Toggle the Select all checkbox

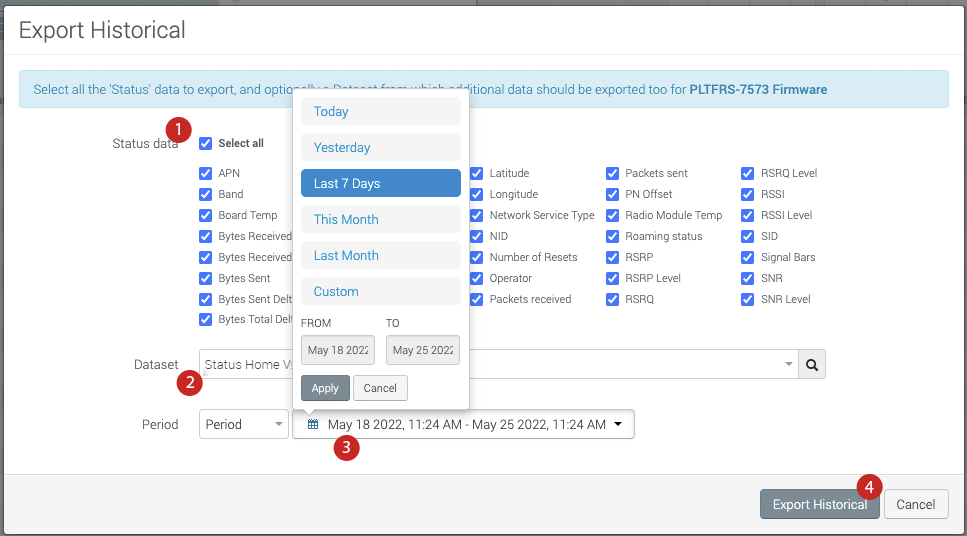pos(206,143)
